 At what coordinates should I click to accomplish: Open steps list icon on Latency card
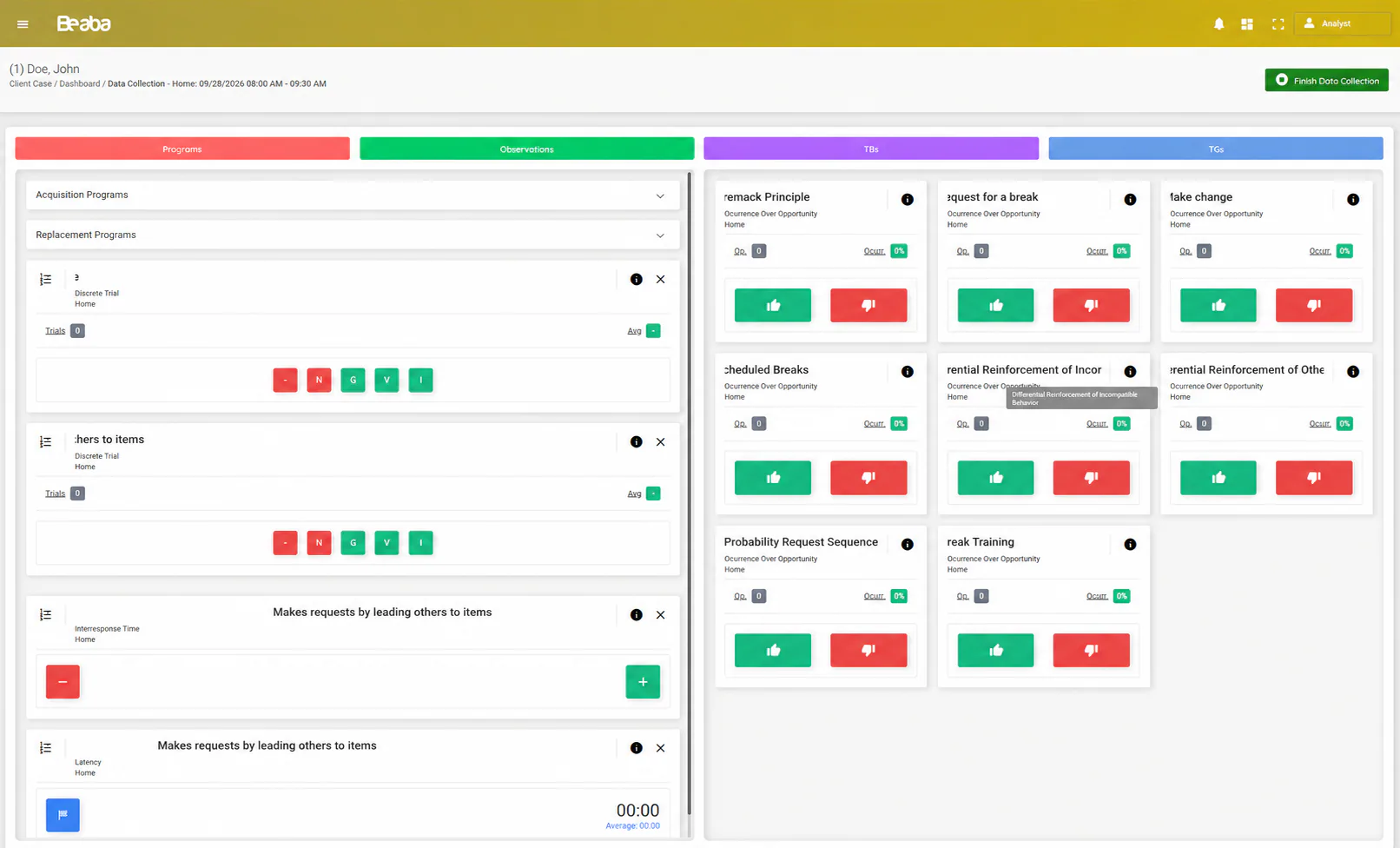(x=45, y=748)
